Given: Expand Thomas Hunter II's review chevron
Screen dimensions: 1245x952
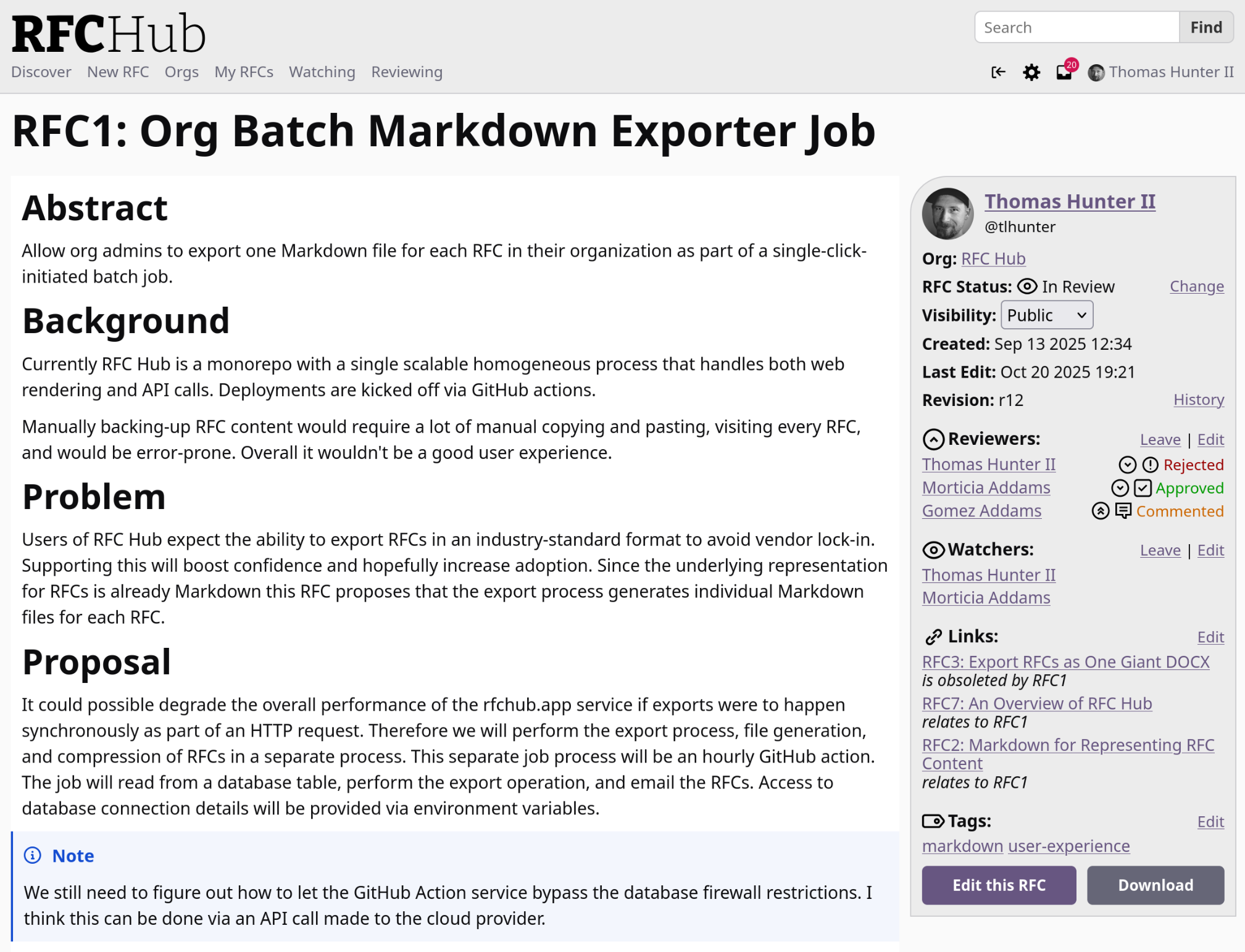Looking at the screenshot, I should point(1127,465).
